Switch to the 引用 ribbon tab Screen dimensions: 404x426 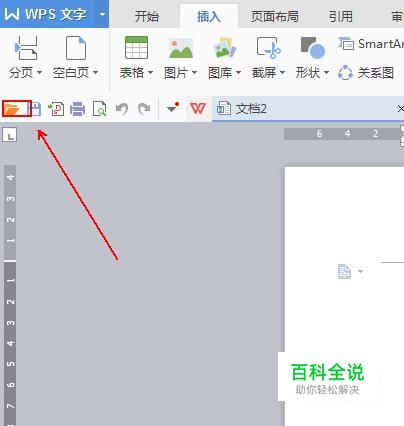click(x=340, y=16)
